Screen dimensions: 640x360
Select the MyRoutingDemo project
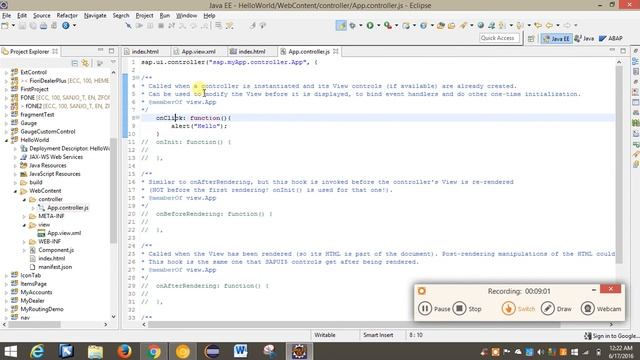coord(42,309)
